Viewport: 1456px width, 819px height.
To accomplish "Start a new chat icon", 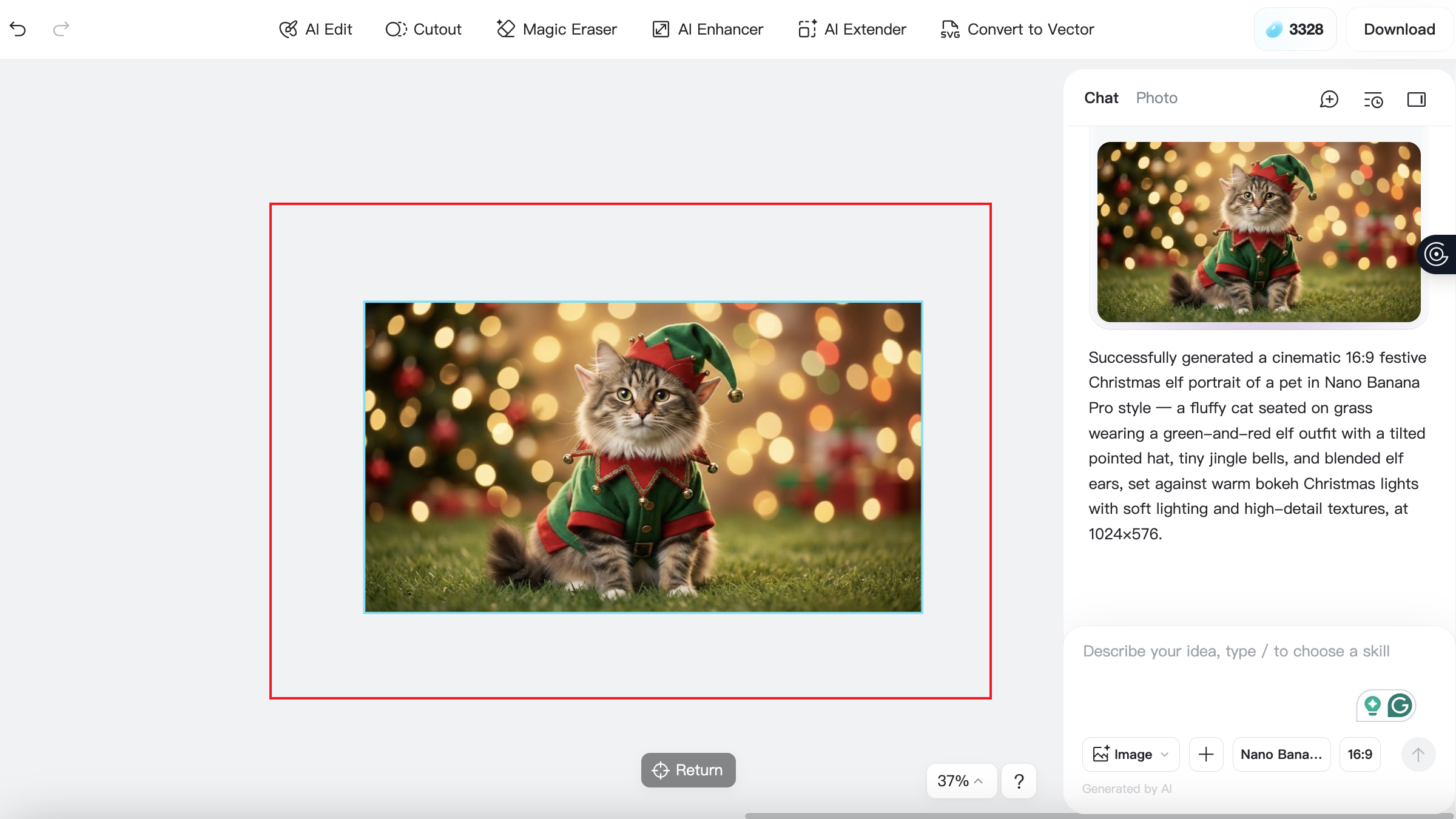I will [1329, 99].
